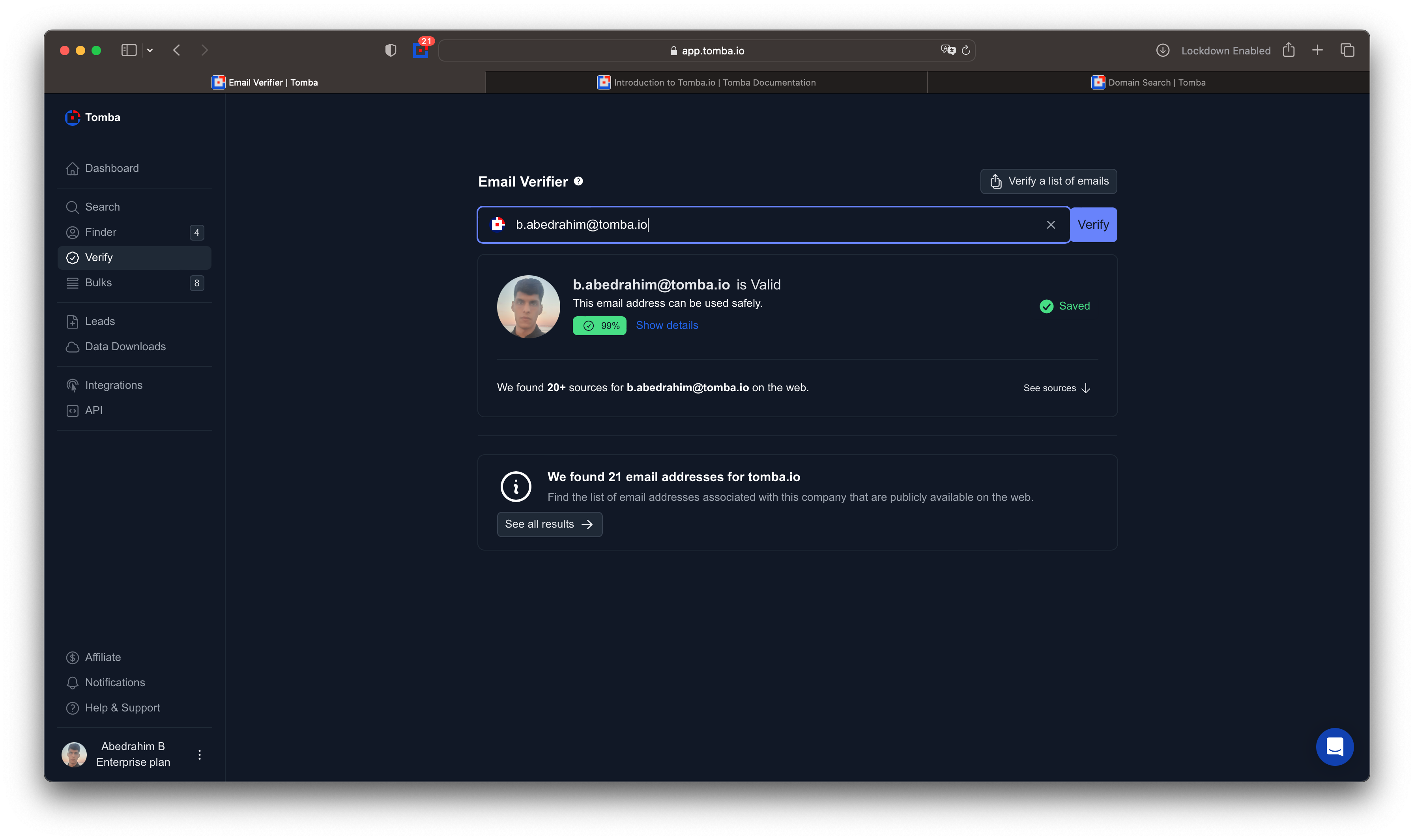Click 'This email address can be used safely.'
This screenshot has width=1414, height=840.
coord(667,303)
